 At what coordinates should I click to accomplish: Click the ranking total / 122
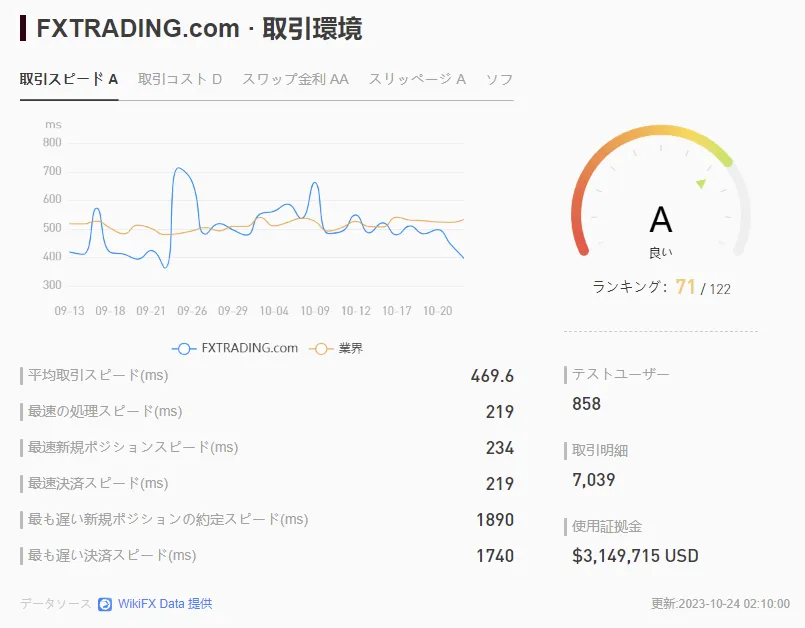(716, 289)
